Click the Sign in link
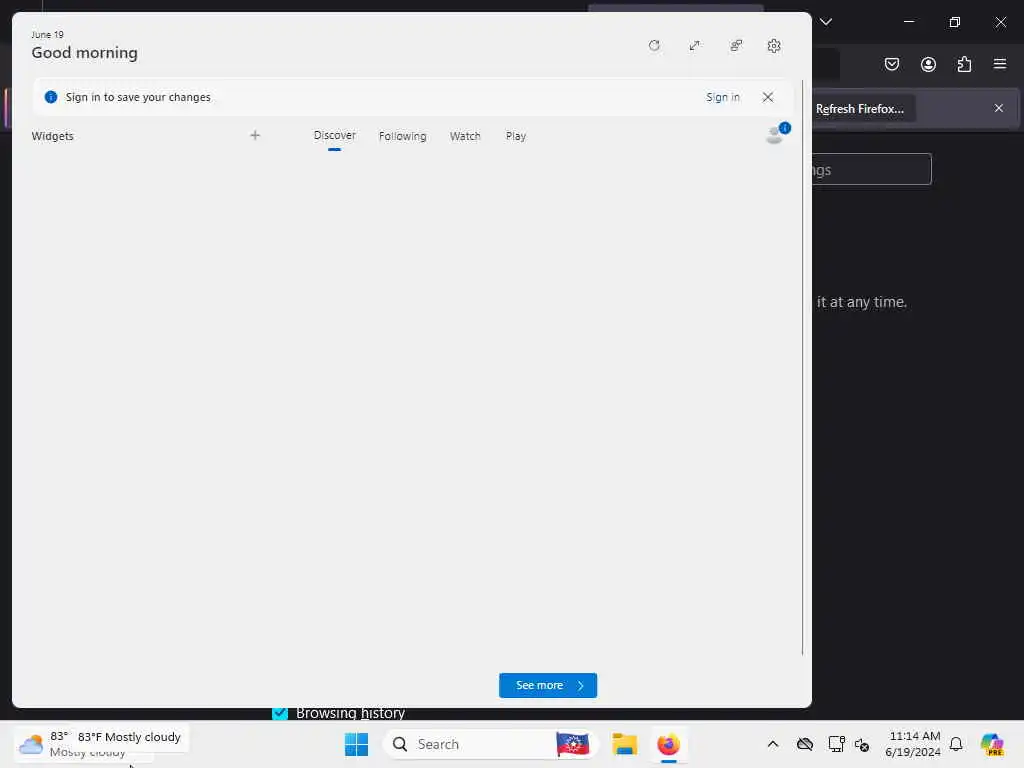This screenshot has height=768, width=1024. coord(722,97)
